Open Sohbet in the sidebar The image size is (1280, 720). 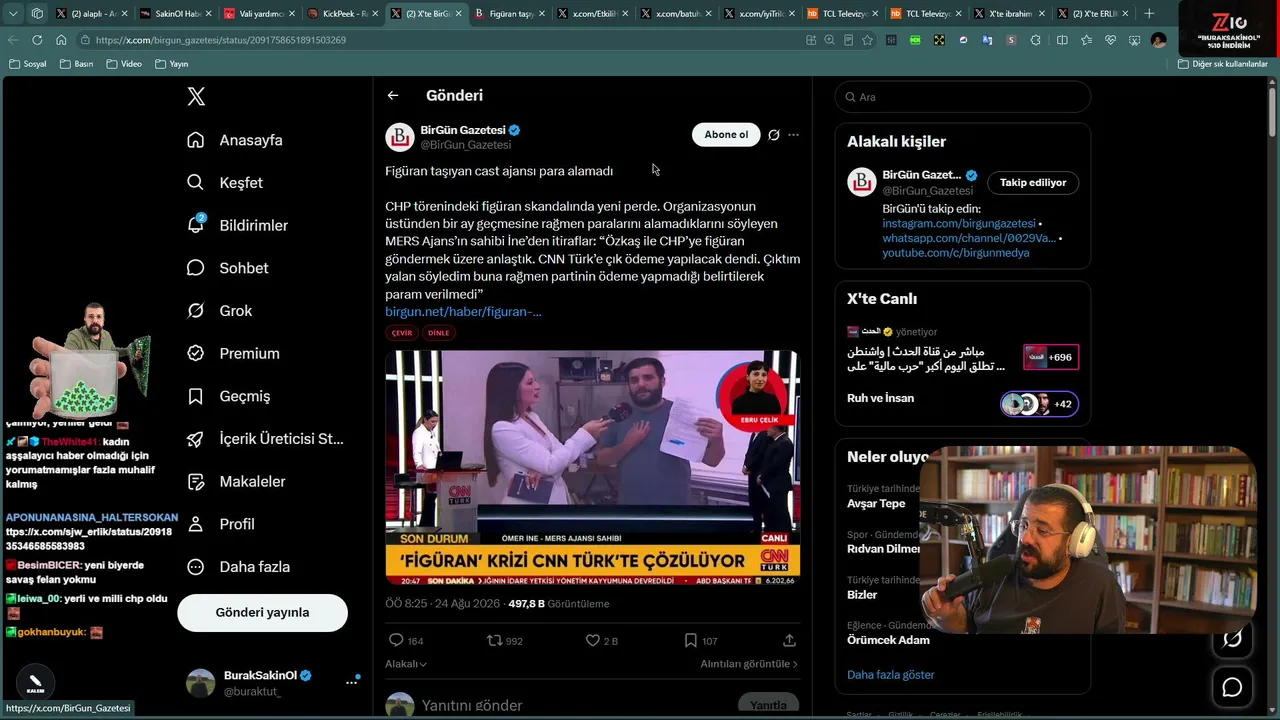(x=228, y=268)
